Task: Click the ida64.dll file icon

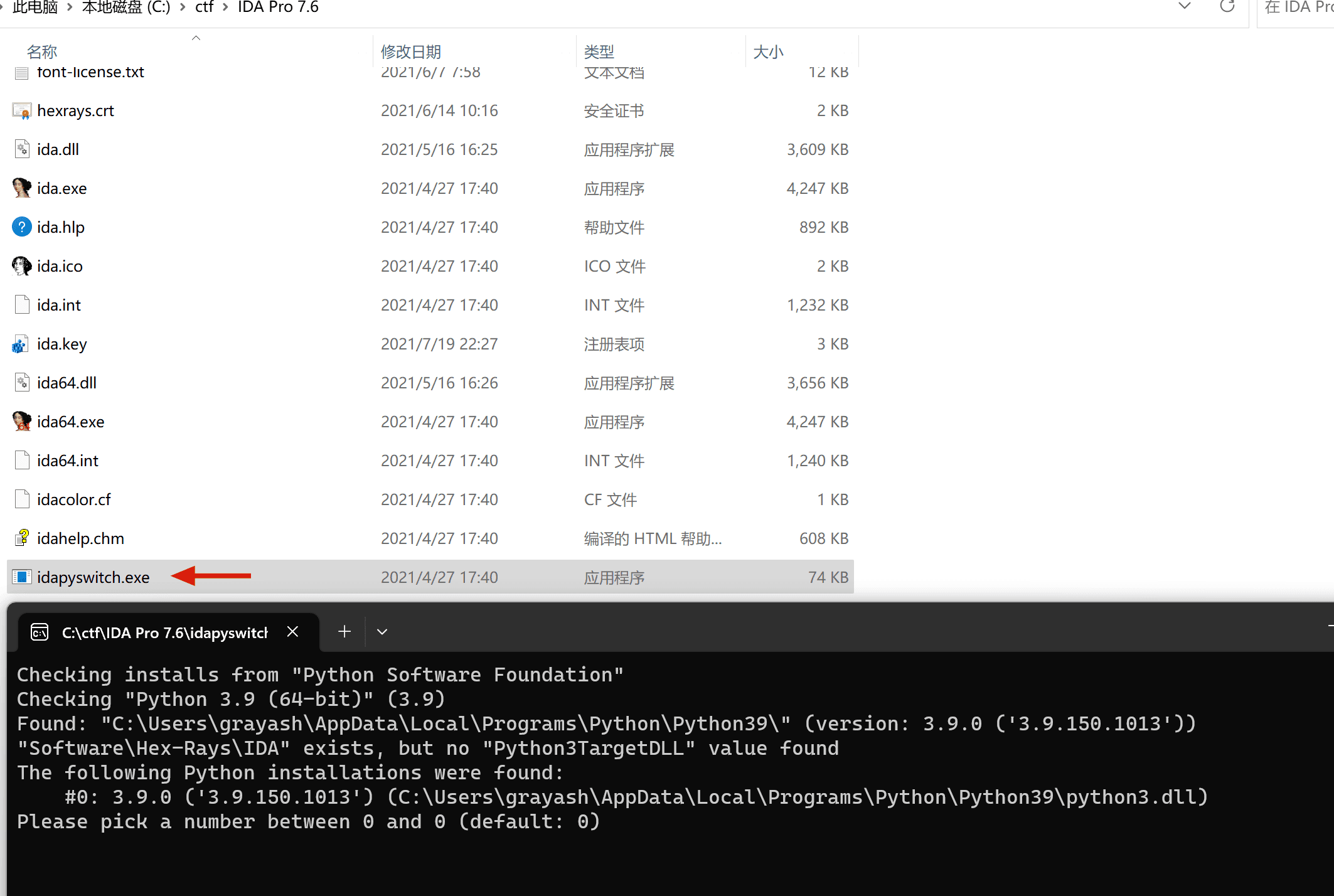Action: point(22,383)
